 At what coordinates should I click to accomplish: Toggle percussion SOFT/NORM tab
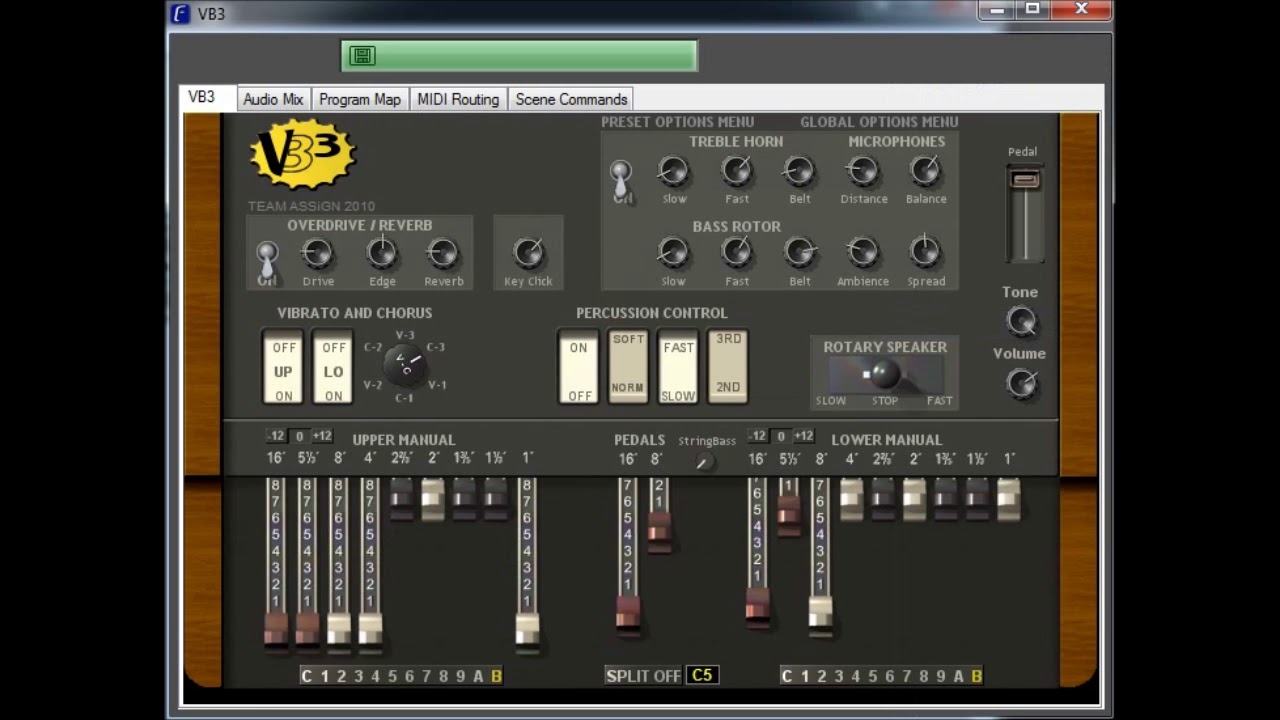coord(628,366)
